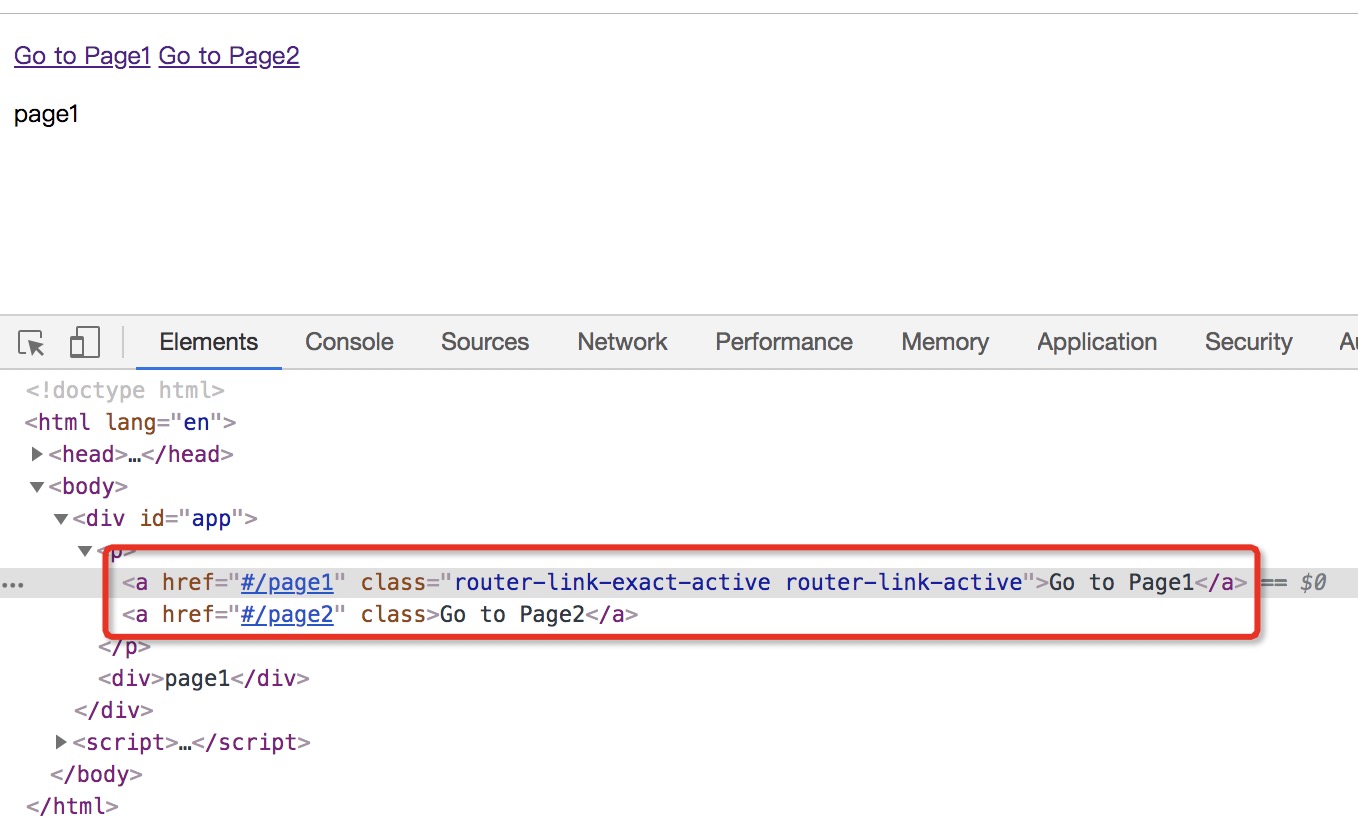Open the Application tab
This screenshot has height=832, width=1358.
coord(1097,342)
